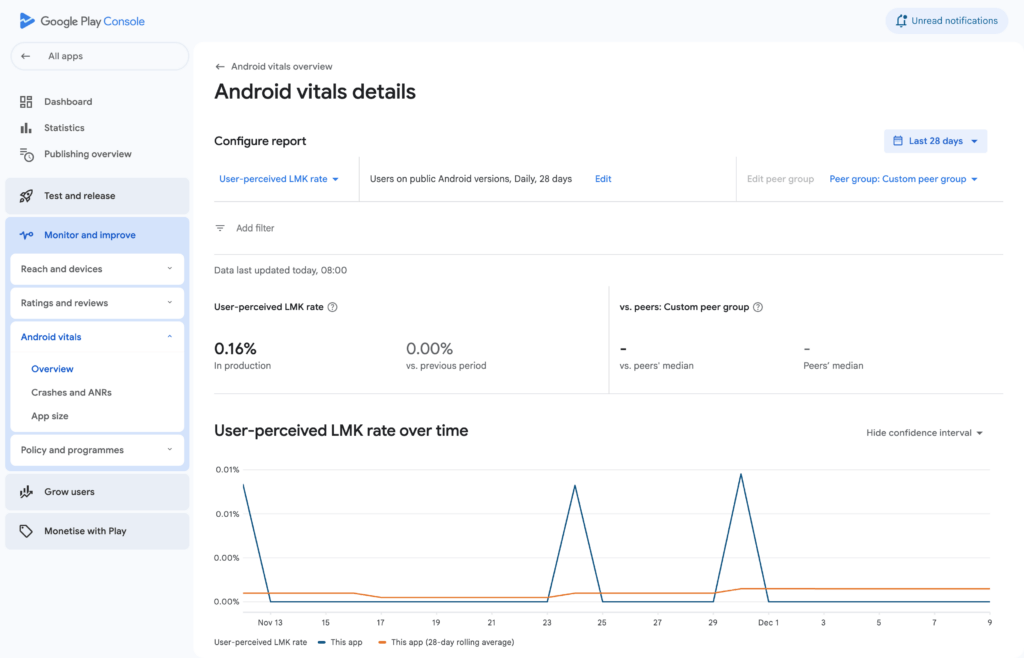Hide confidence interval on the chart
Screen dimensions: 1024x658
(921, 433)
